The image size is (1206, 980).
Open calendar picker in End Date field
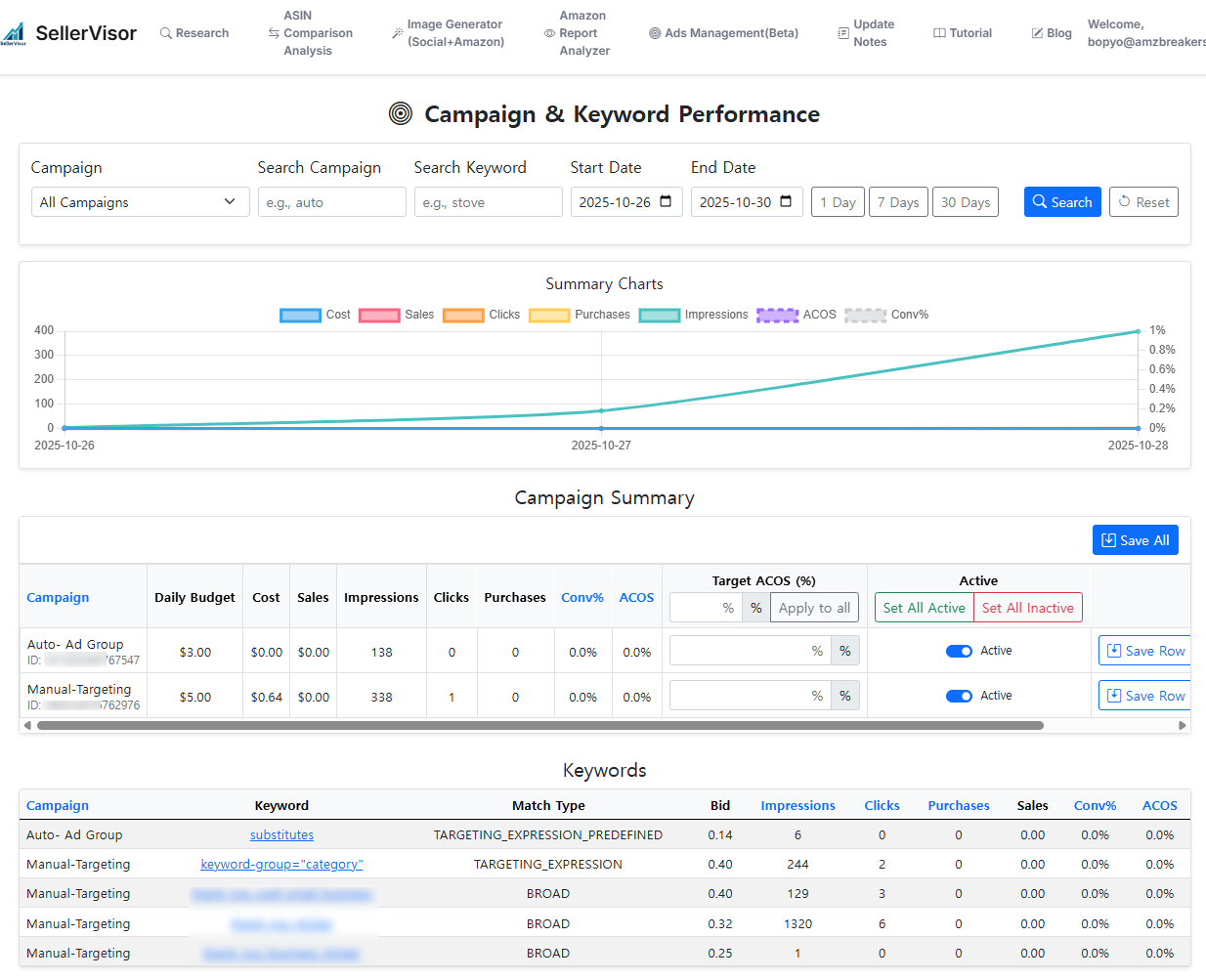click(x=786, y=202)
